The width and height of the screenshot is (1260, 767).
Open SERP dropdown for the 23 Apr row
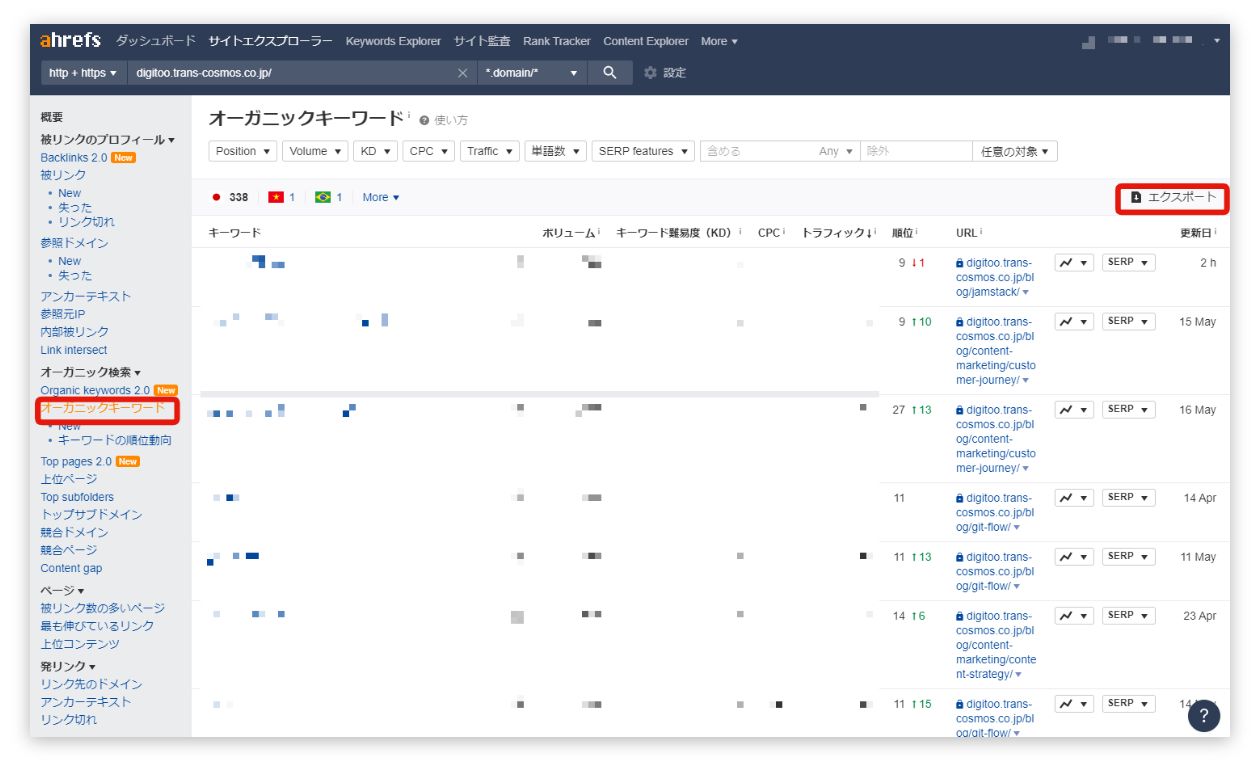point(1129,616)
